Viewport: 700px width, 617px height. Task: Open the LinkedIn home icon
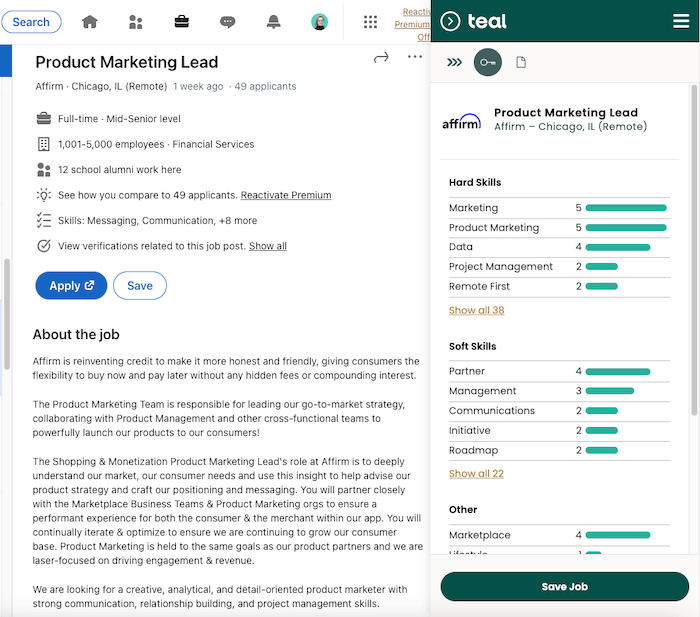(90, 21)
